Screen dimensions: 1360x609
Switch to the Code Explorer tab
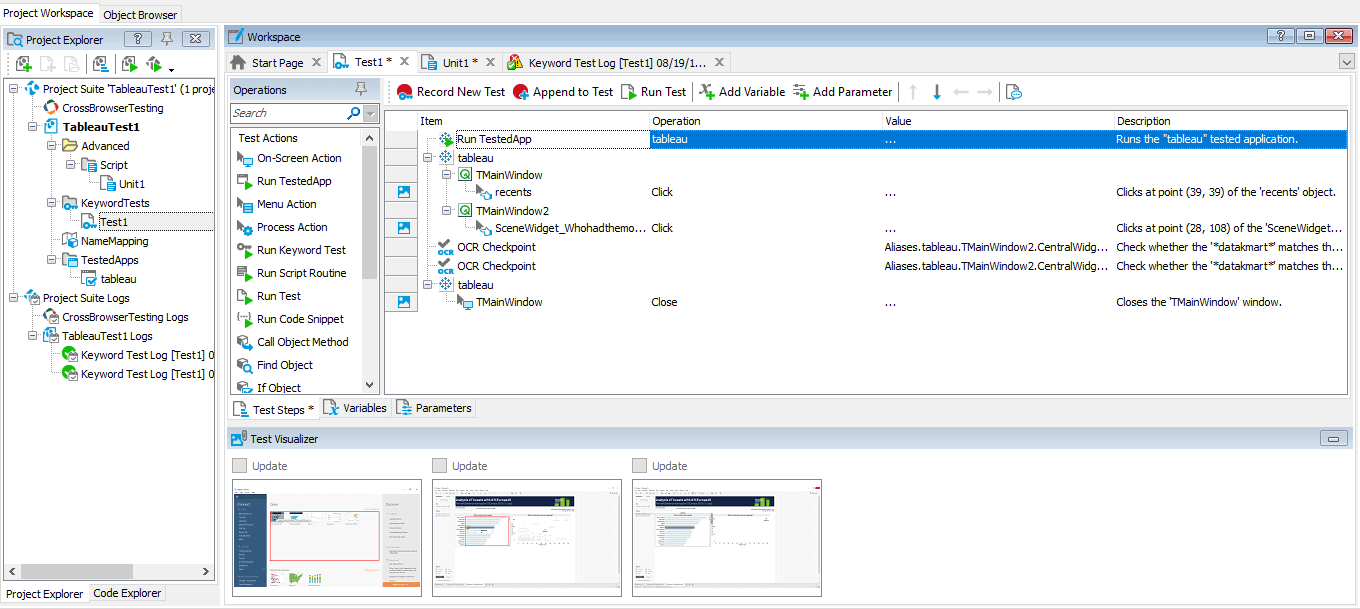click(x=127, y=594)
